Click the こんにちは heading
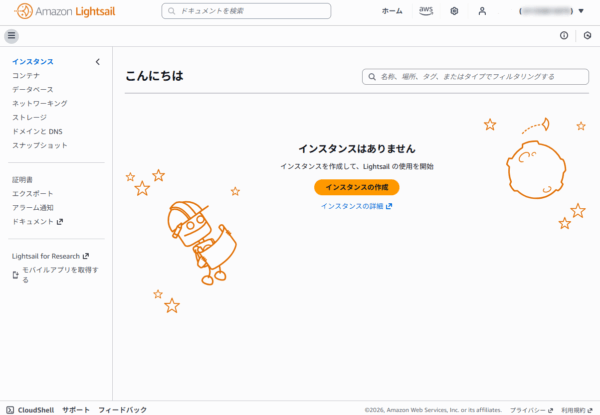This screenshot has height=415, width=600. pyautogui.click(x=155, y=76)
